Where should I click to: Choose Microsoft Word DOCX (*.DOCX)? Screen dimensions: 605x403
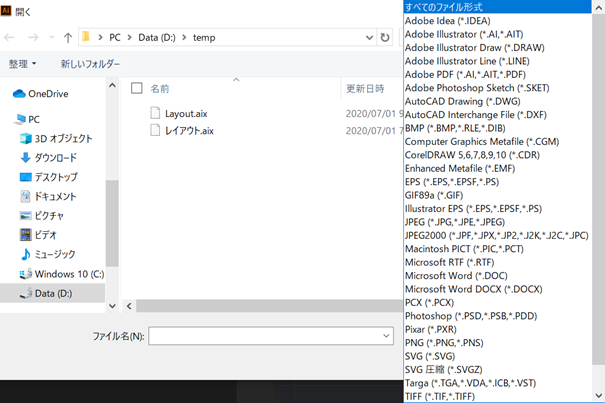pos(497,289)
